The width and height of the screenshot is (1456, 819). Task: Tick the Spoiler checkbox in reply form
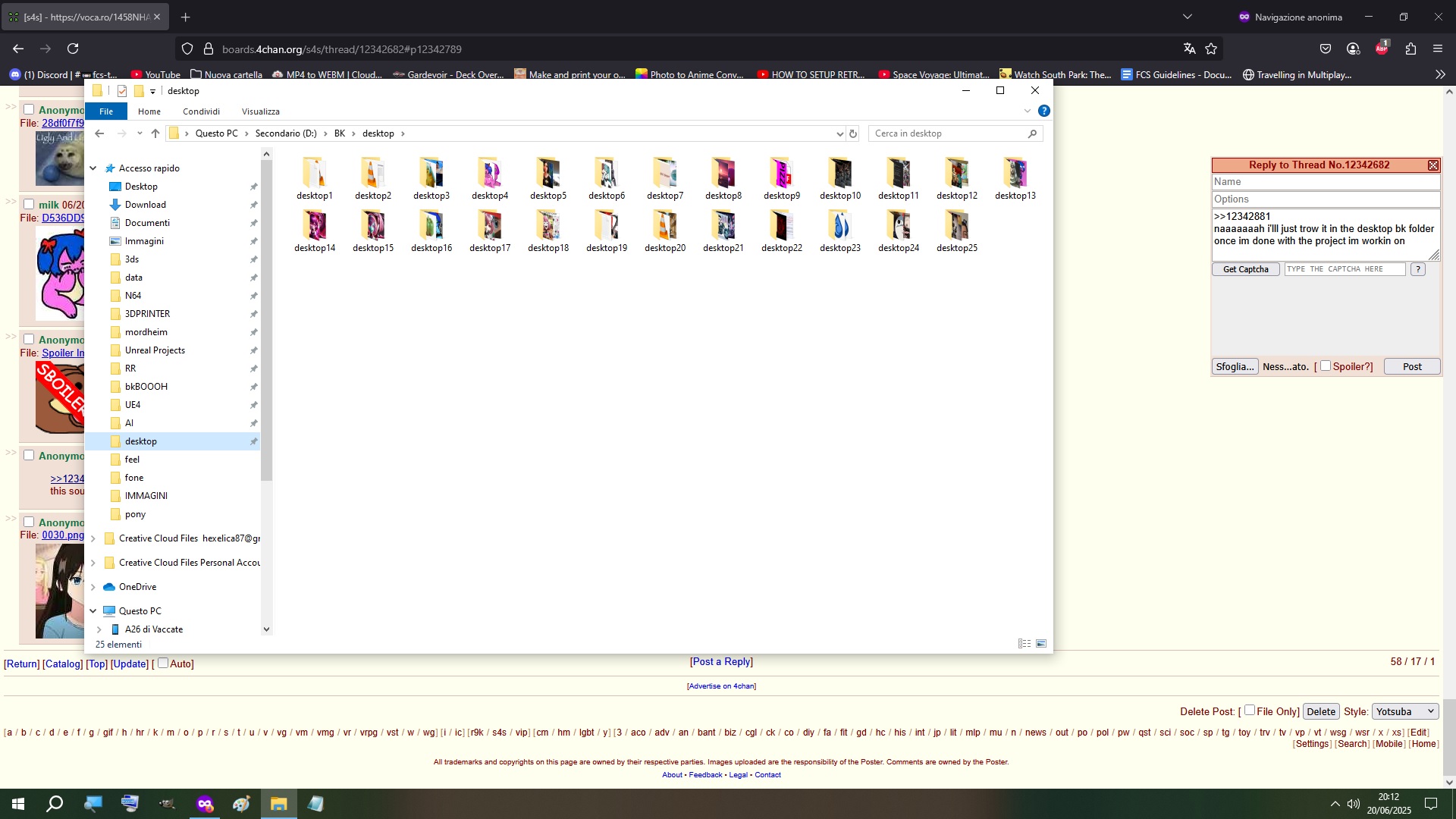[x=1326, y=366]
